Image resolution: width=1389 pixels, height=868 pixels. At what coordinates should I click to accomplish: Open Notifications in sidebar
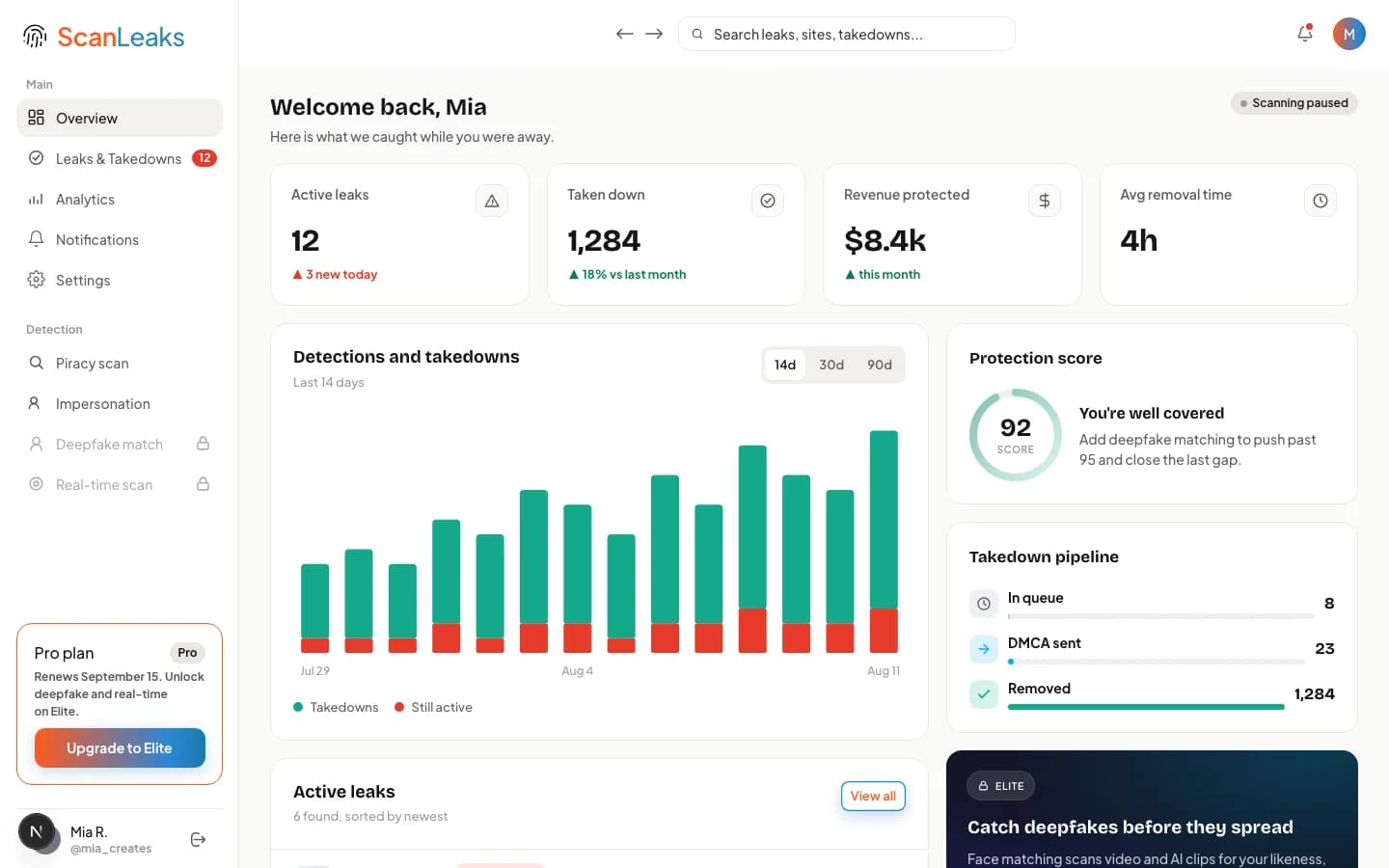(120, 239)
